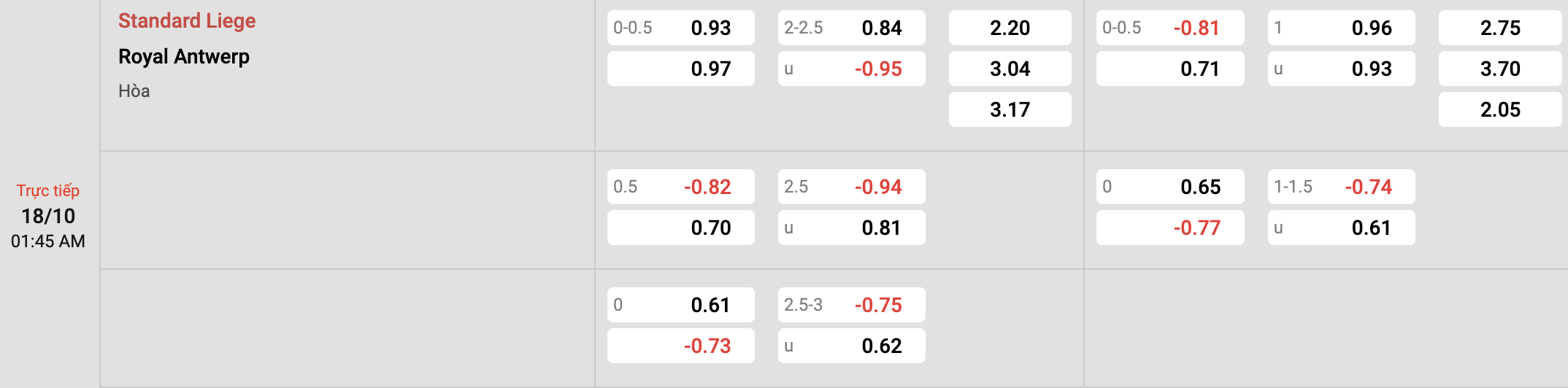The height and width of the screenshot is (388, 1568).
Task: Choose first-half draw odds 2.05
Action: (x=1500, y=109)
